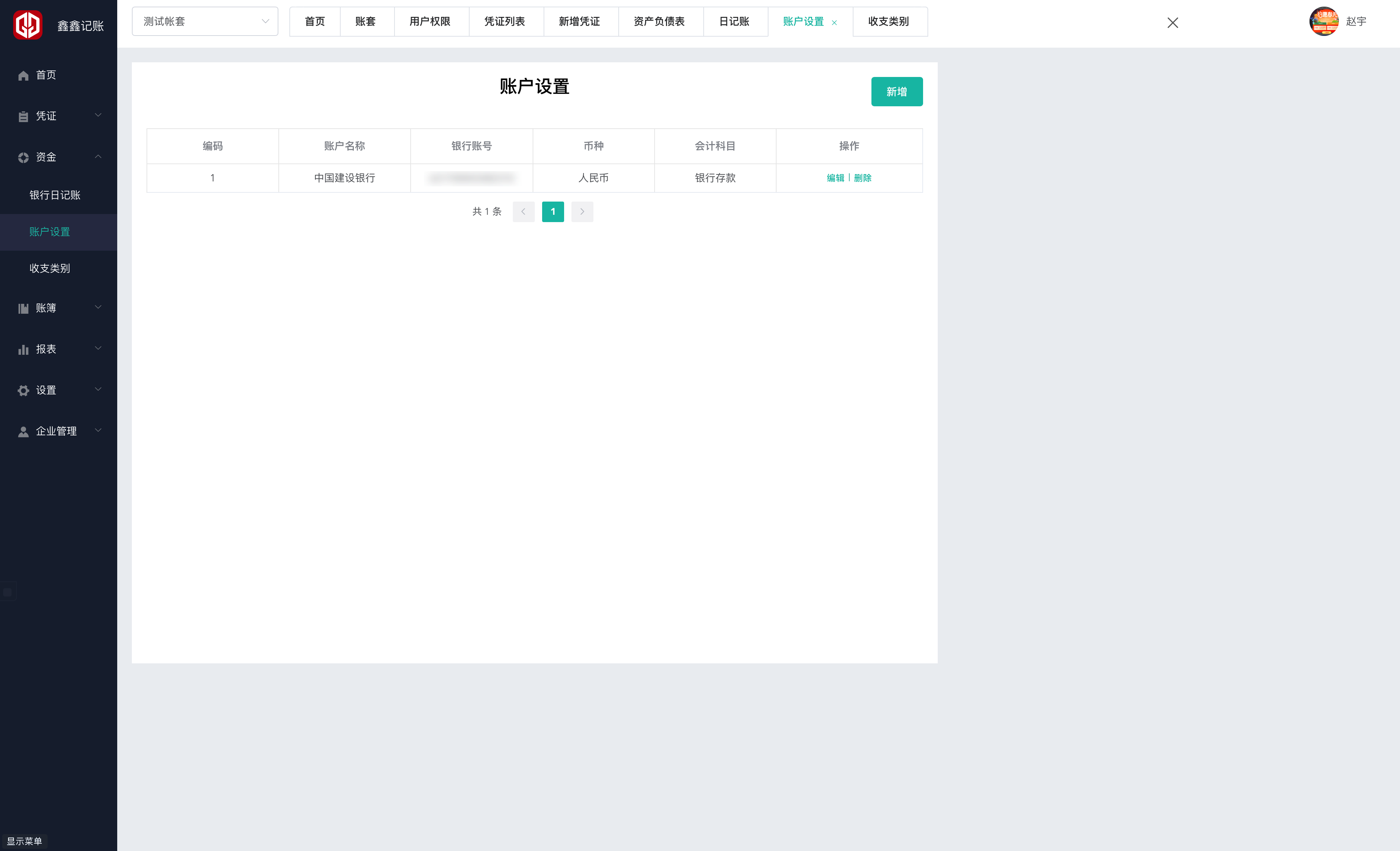Click the 新增 button
Viewport: 1400px width, 851px height.
(897, 92)
